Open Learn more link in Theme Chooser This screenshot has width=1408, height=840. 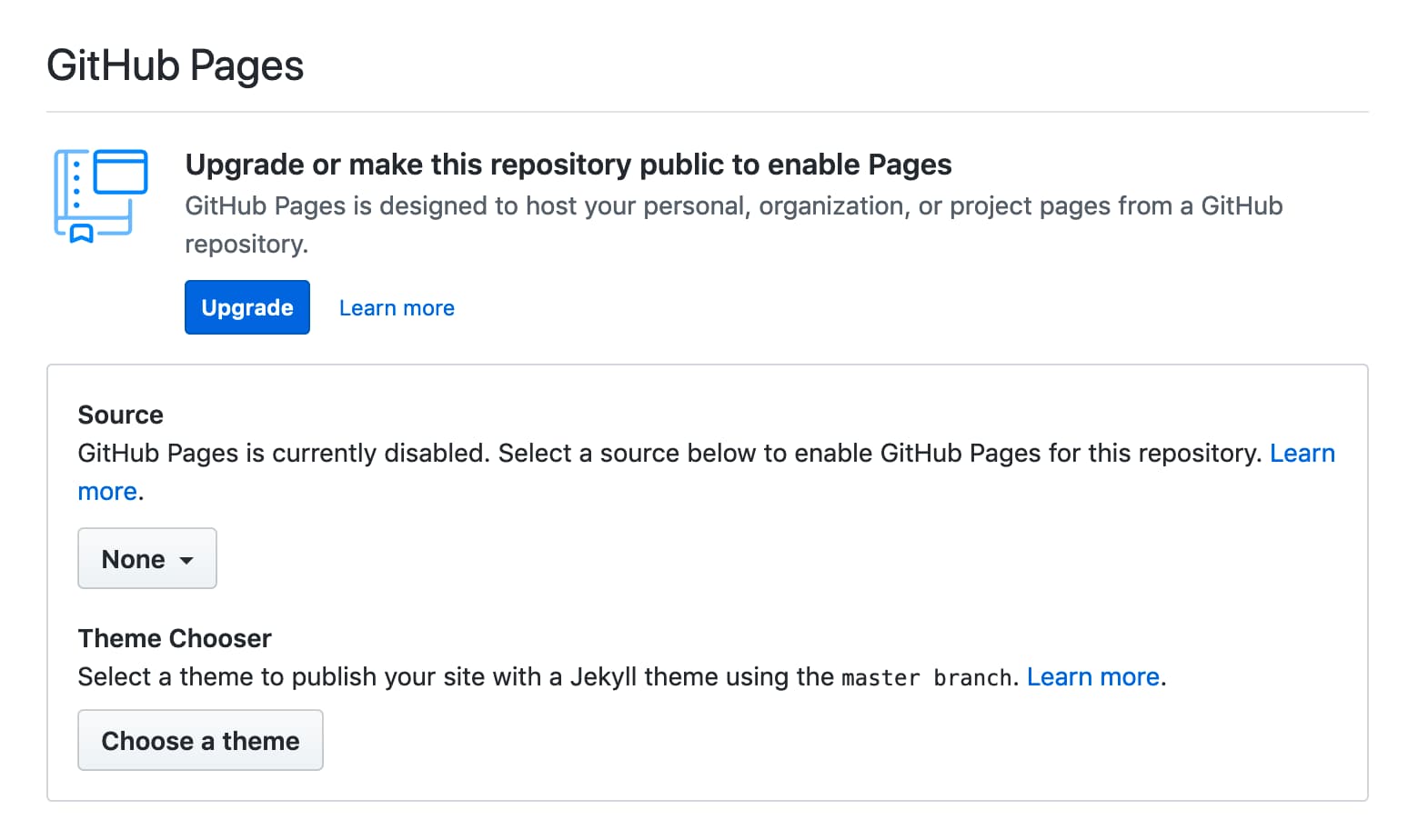(1092, 677)
